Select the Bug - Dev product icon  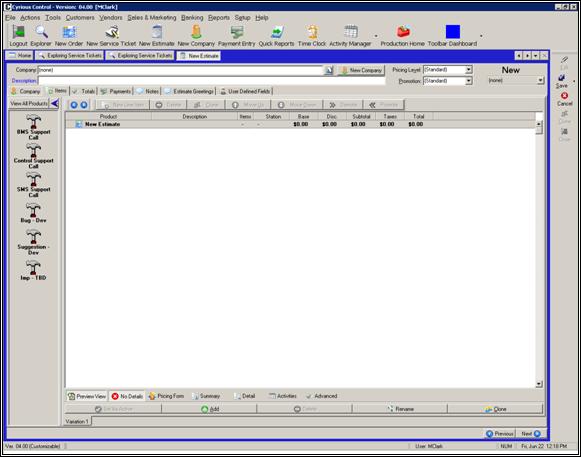pyautogui.click(x=33, y=213)
